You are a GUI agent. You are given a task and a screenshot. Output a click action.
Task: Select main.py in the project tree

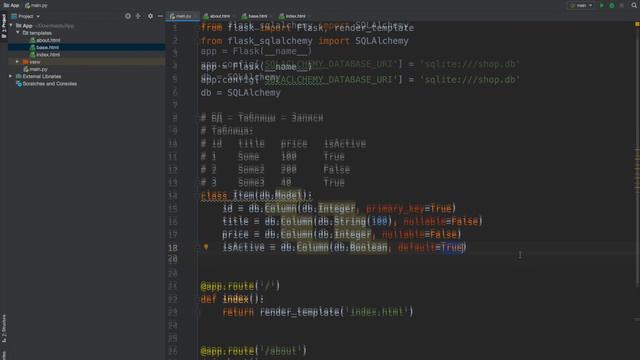pyautogui.click(x=36, y=69)
